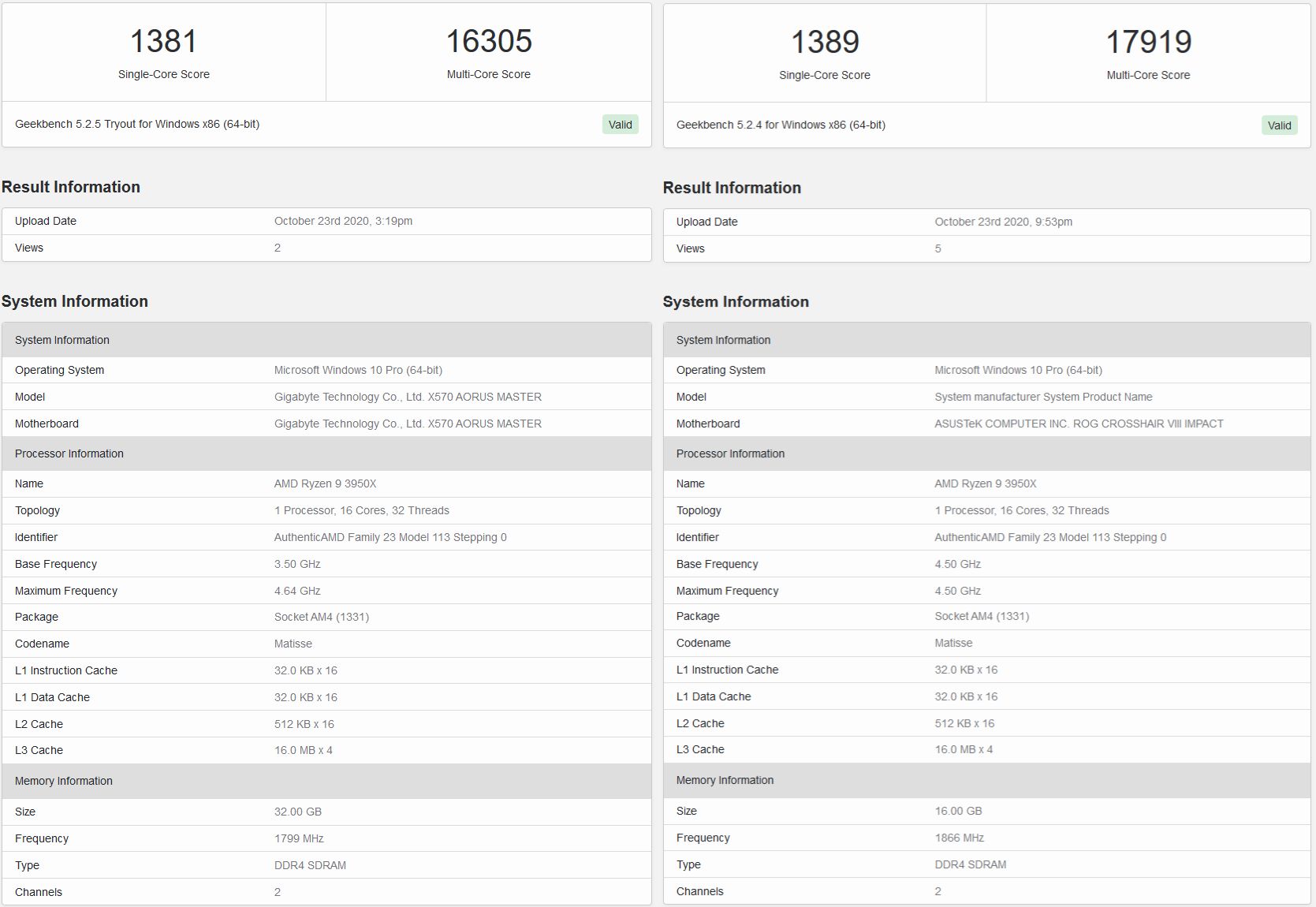Click the 1381 single-core score
This screenshot has width=1316, height=907.
163,41
